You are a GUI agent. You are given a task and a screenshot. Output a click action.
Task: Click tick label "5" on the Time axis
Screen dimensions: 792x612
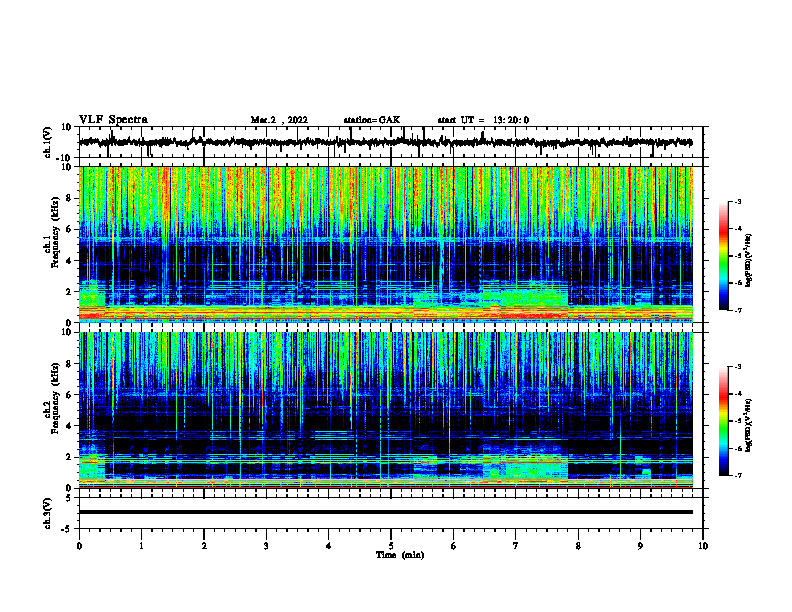391,546
